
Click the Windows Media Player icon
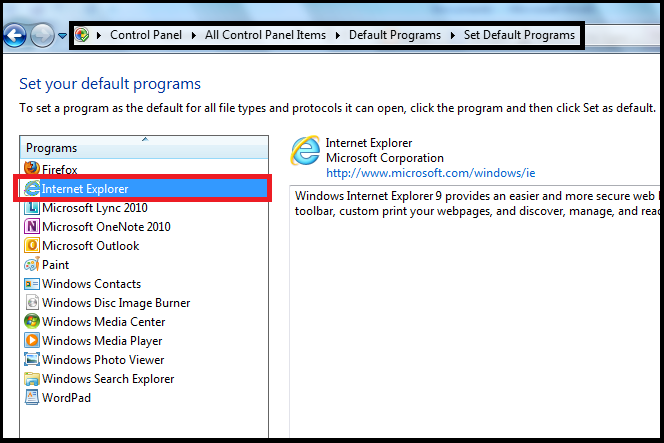coord(32,341)
